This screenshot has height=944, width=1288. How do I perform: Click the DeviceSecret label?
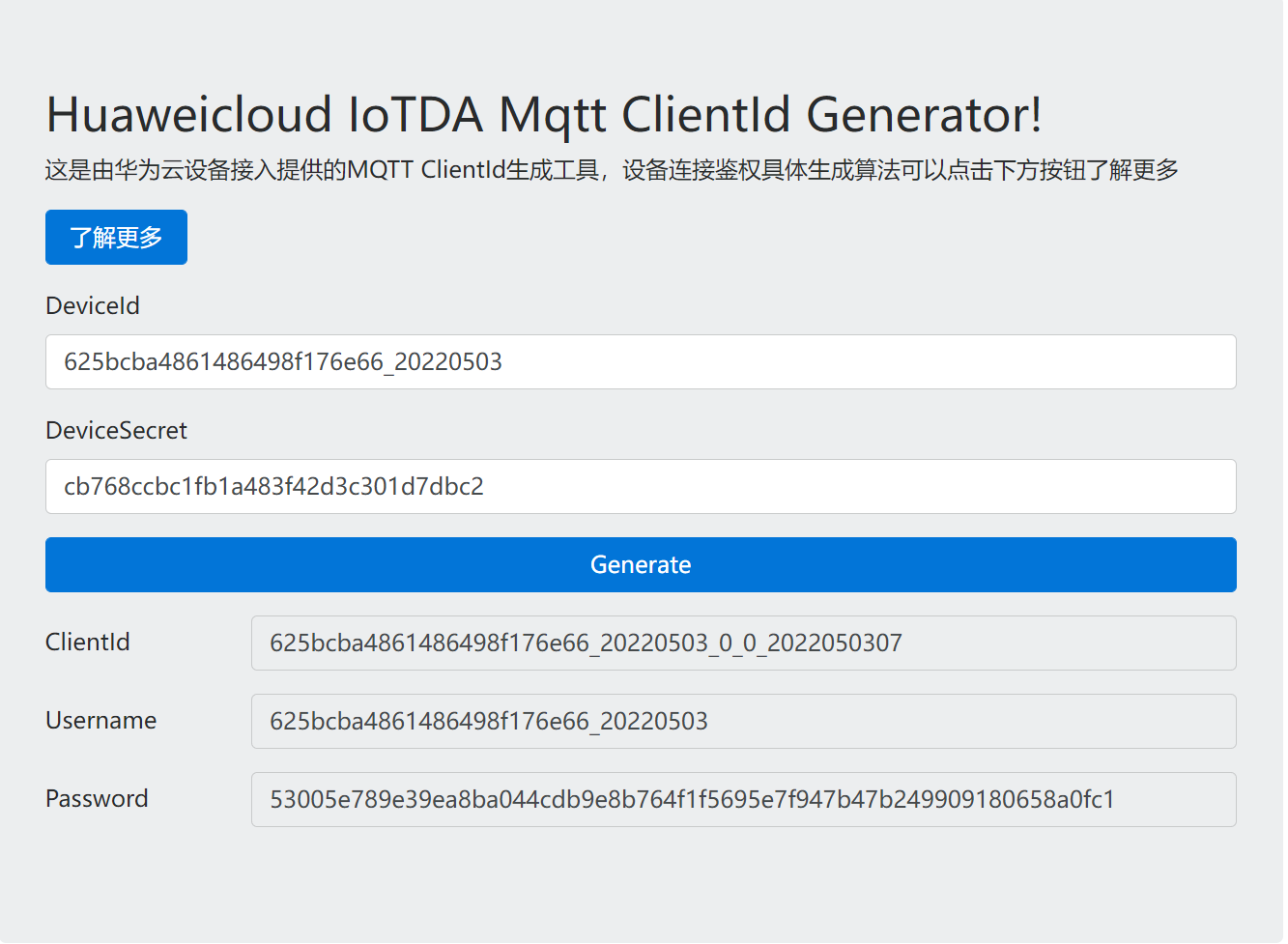(116, 431)
